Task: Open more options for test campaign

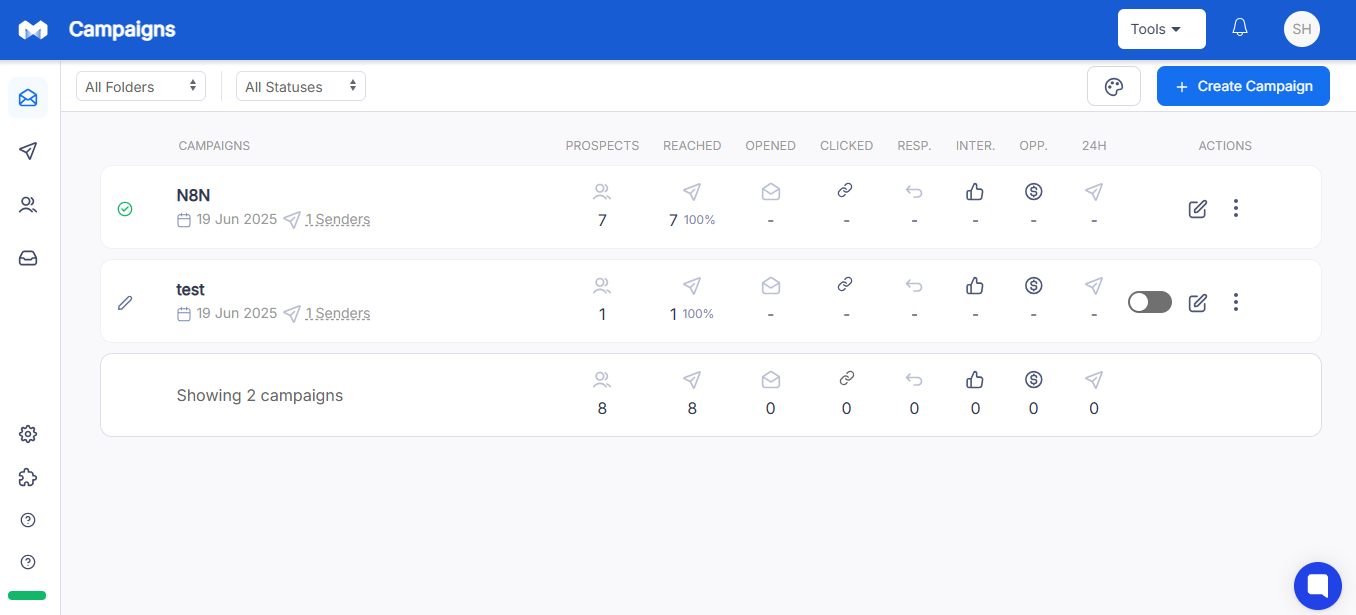Action: coord(1236,301)
